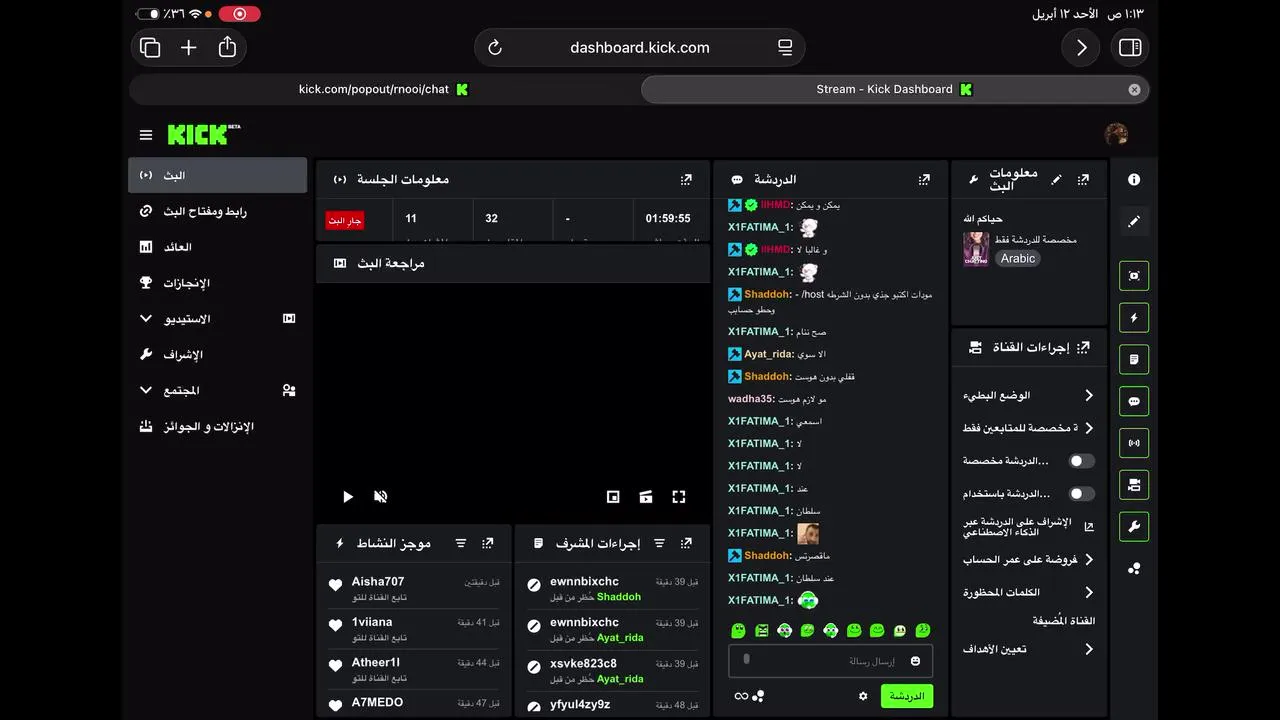The height and width of the screenshot is (720, 1280).
Task: Click the bubbles icon at bottom of right bar
Action: click(1134, 568)
